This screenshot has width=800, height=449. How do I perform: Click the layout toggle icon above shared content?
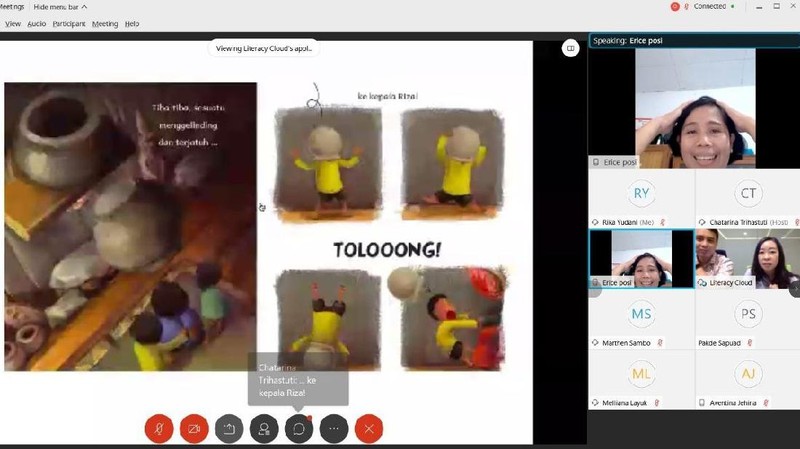click(x=570, y=48)
